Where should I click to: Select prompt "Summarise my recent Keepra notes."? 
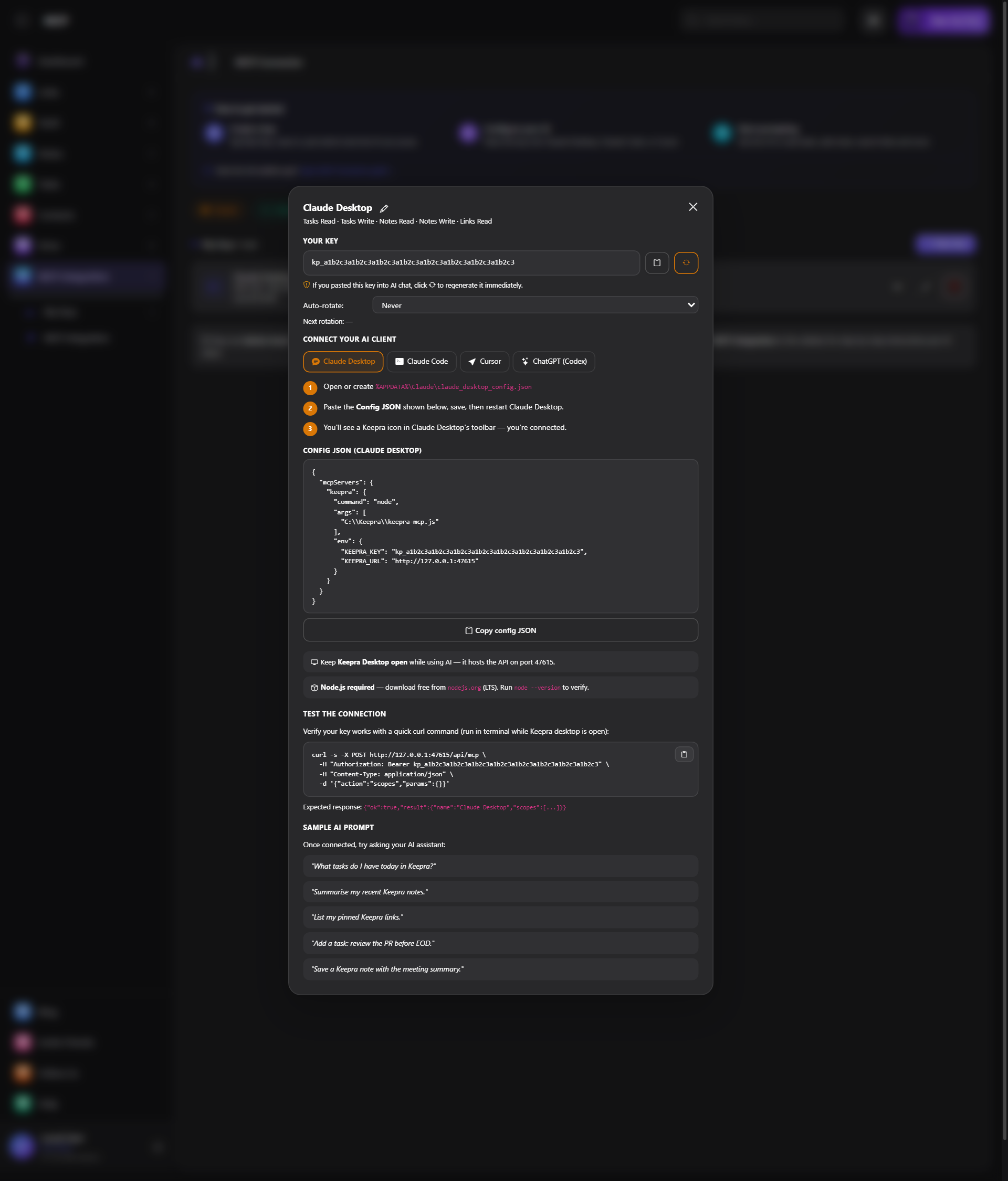tap(500, 891)
